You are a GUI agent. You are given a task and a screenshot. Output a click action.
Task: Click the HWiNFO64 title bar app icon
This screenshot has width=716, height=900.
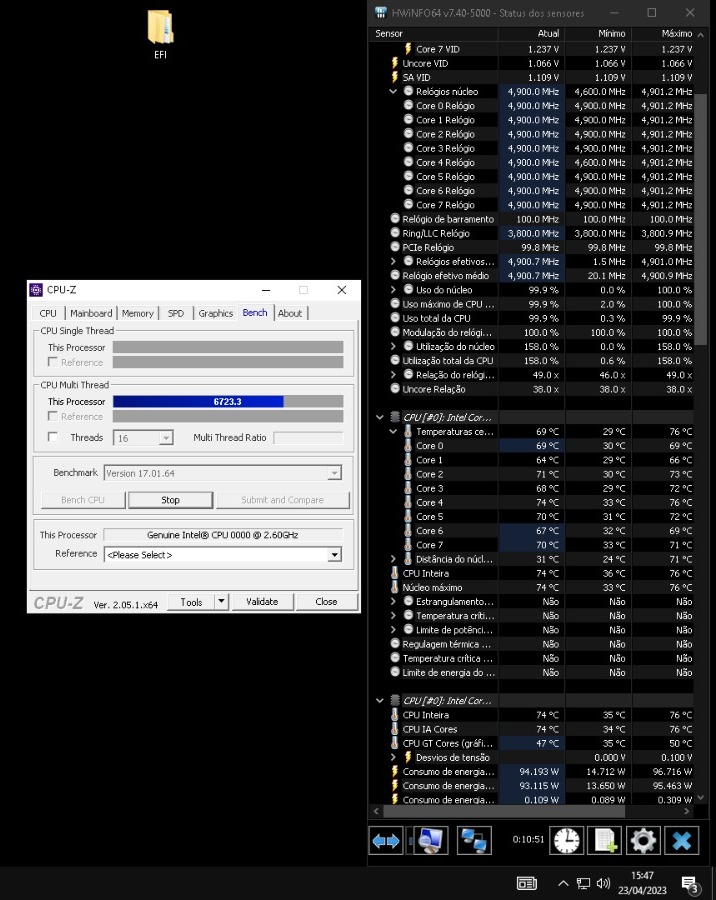pos(381,13)
